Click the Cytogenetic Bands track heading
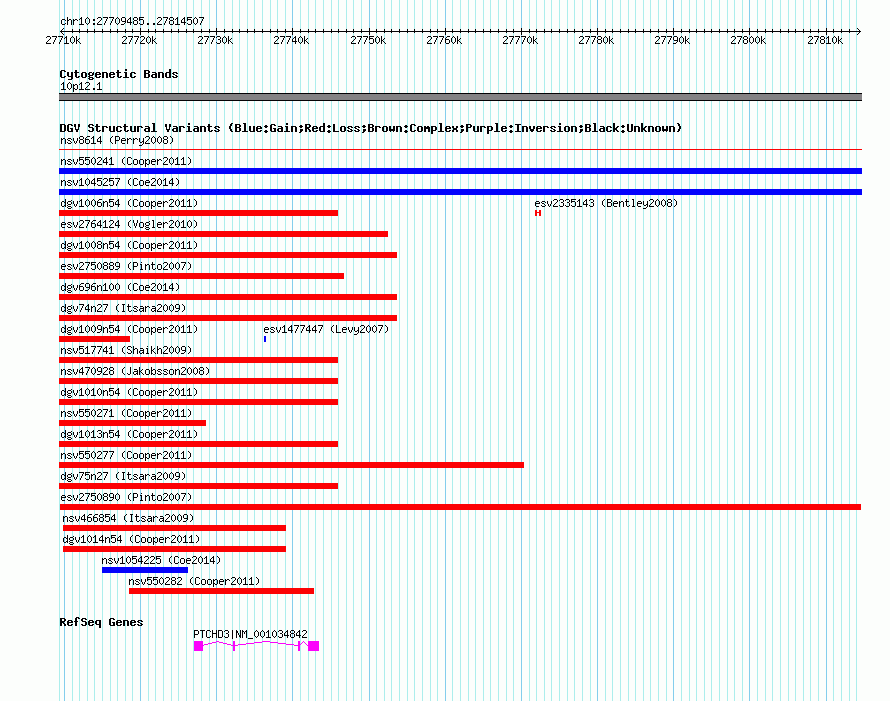 tap(119, 74)
